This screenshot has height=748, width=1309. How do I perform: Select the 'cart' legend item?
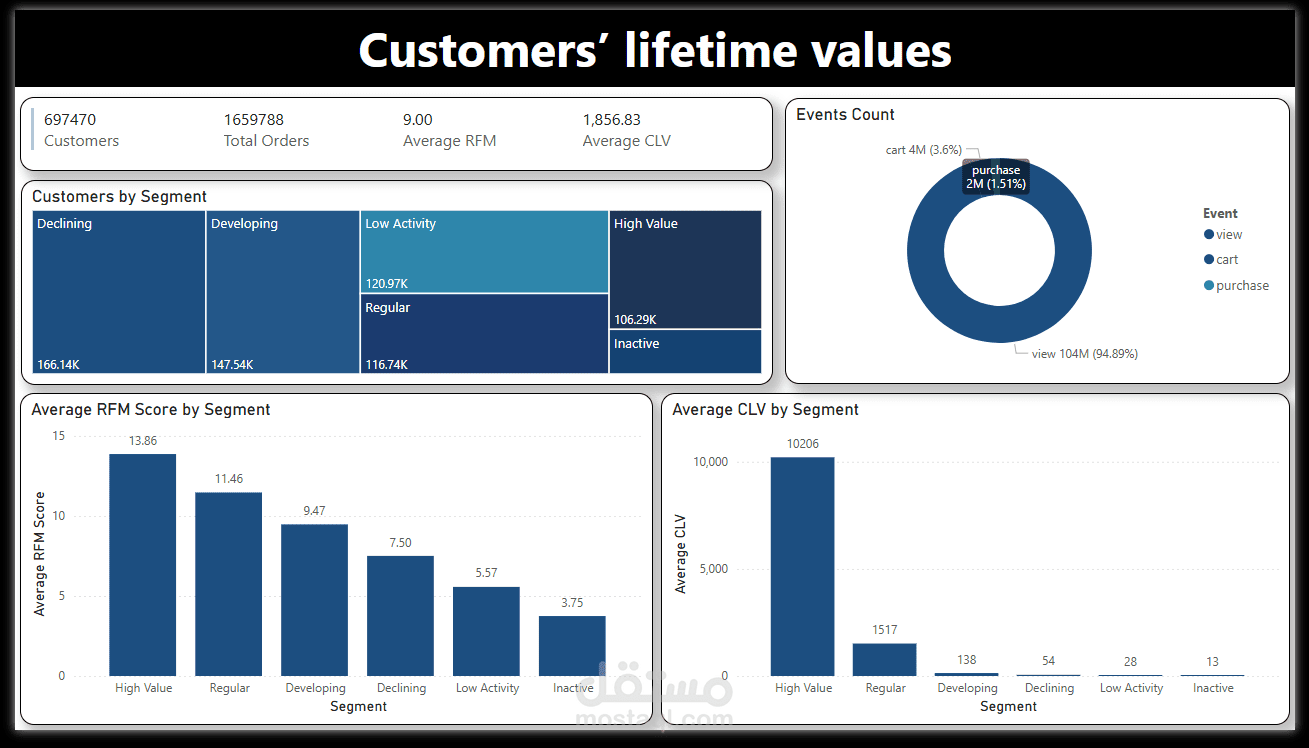[x=1224, y=259]
